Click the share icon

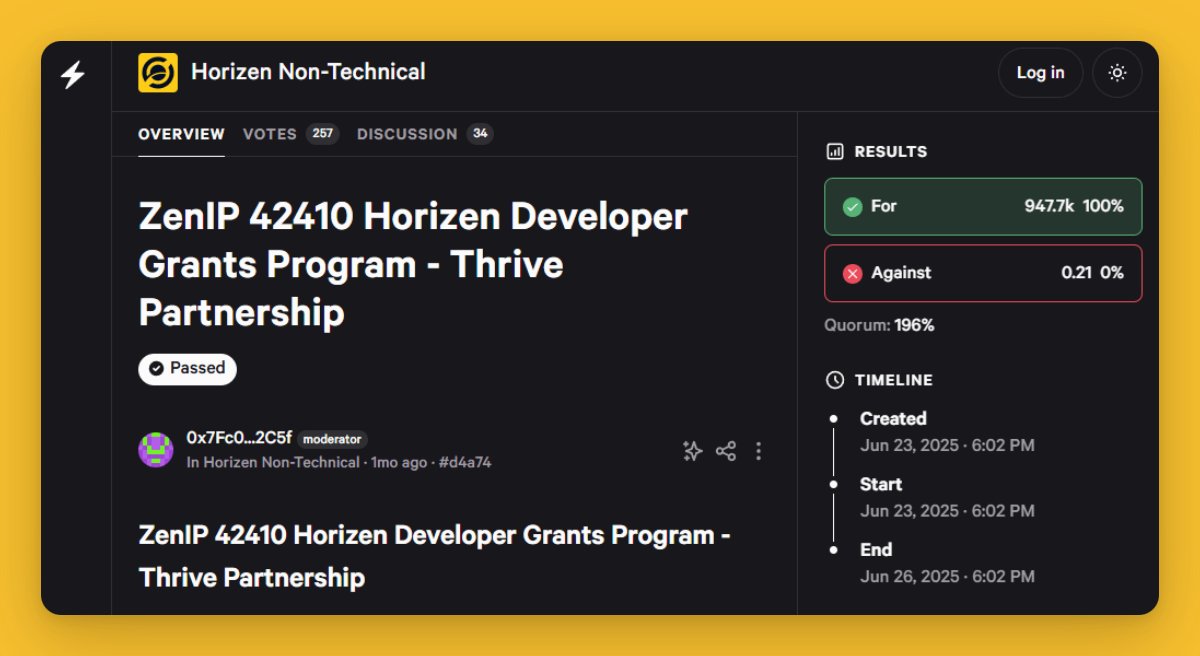(726, 451)
